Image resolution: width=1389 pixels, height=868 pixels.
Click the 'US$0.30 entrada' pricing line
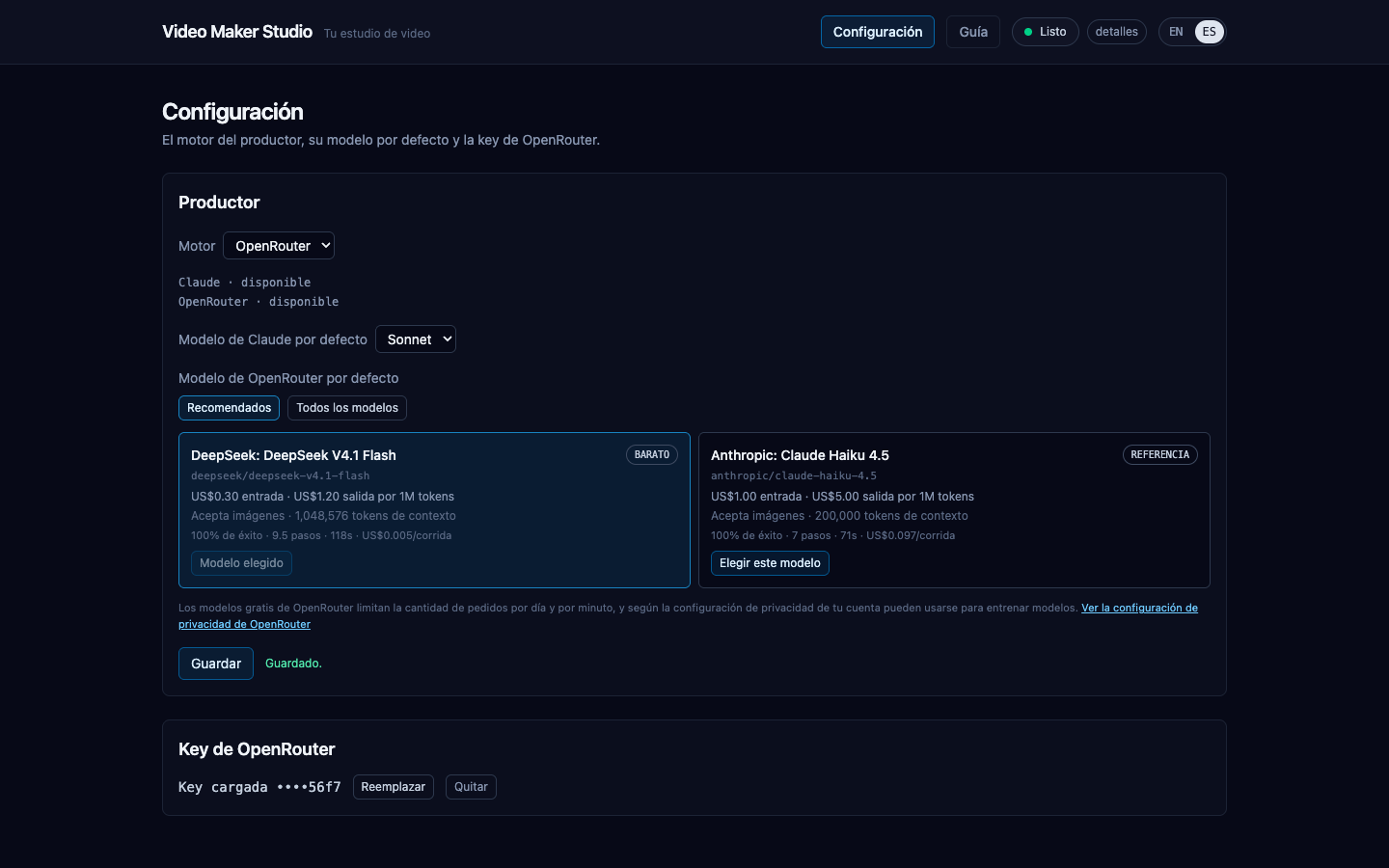322,497
